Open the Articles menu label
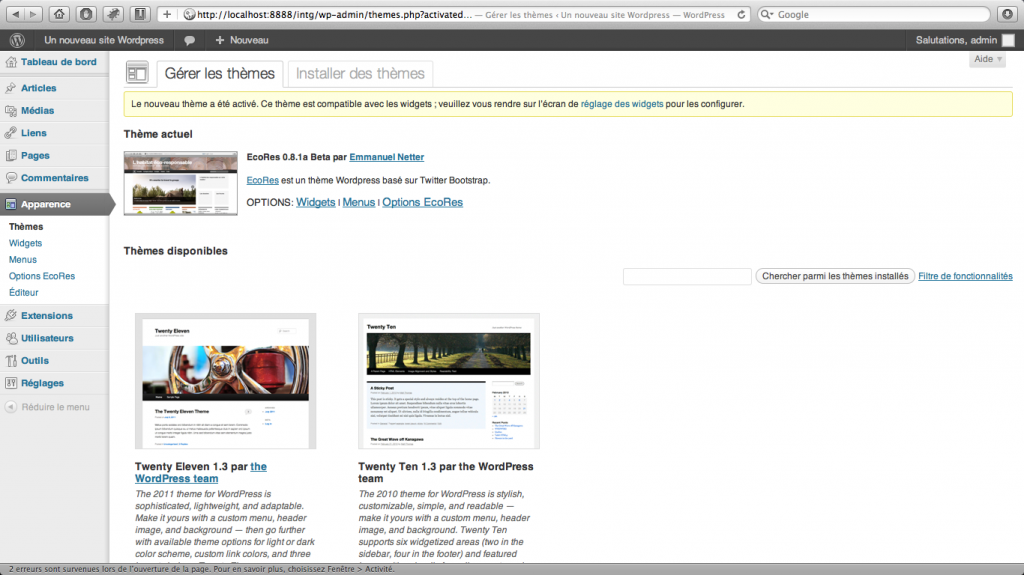The image size is (1024, 575). [x=39, y=88]
